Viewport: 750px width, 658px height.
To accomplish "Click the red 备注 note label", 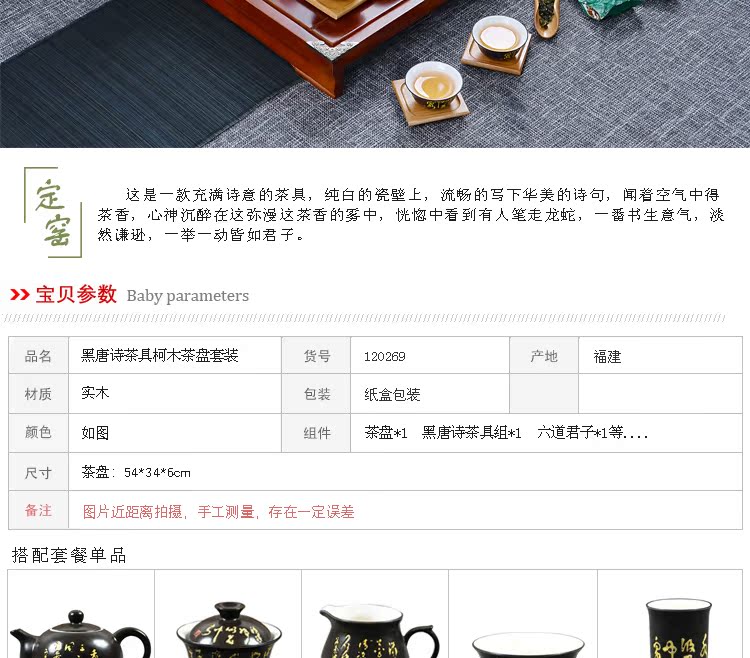I will tap(38, 511).
